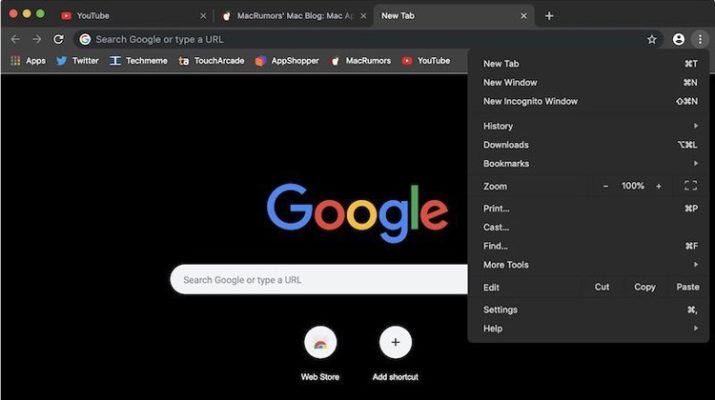This screenshot has width=715, height=400.
Task: Click the back navigation arrow
Action: pos(16,39)
